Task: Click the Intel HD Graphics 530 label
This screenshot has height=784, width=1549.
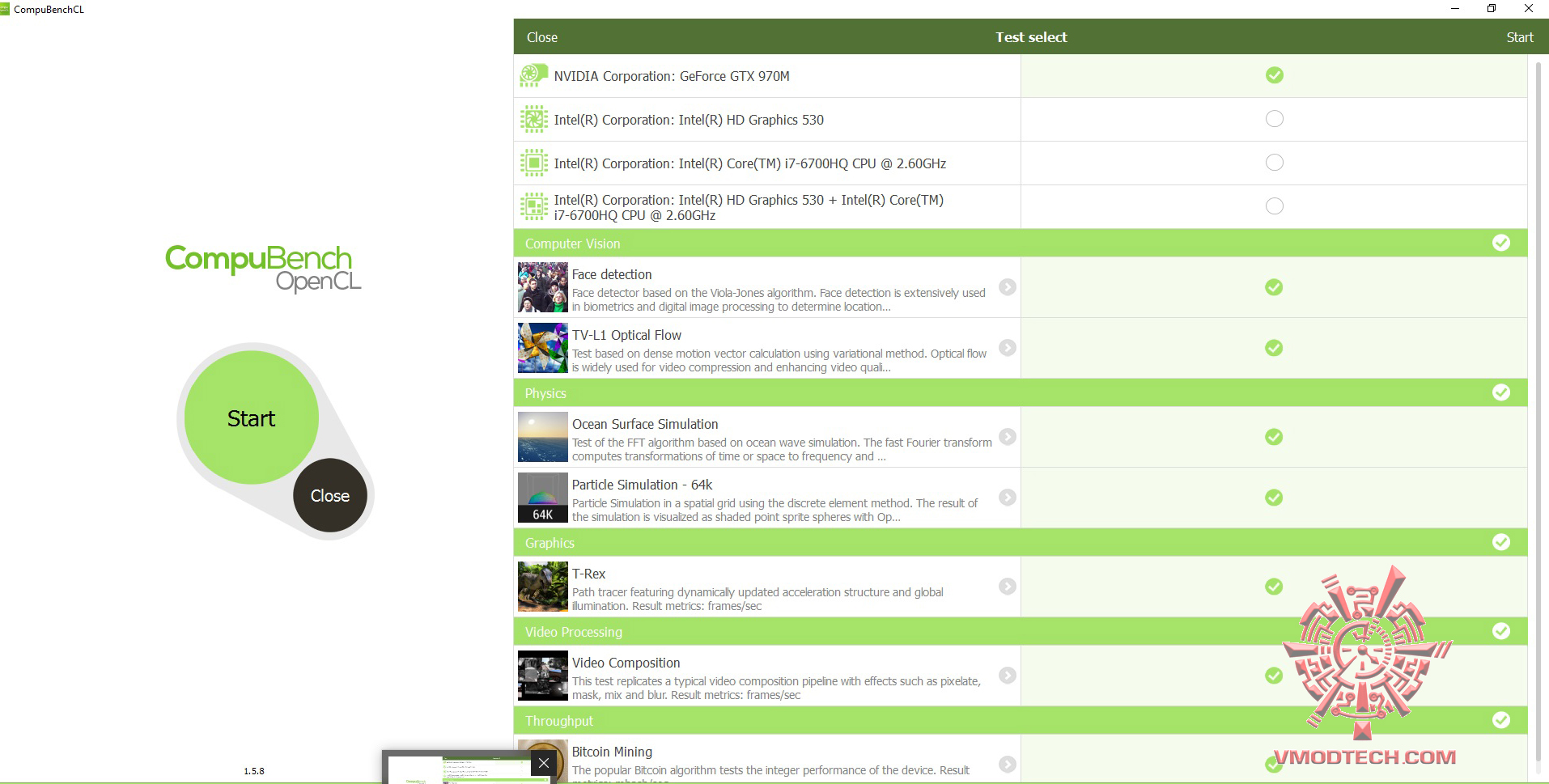Action: click(689, 120)
